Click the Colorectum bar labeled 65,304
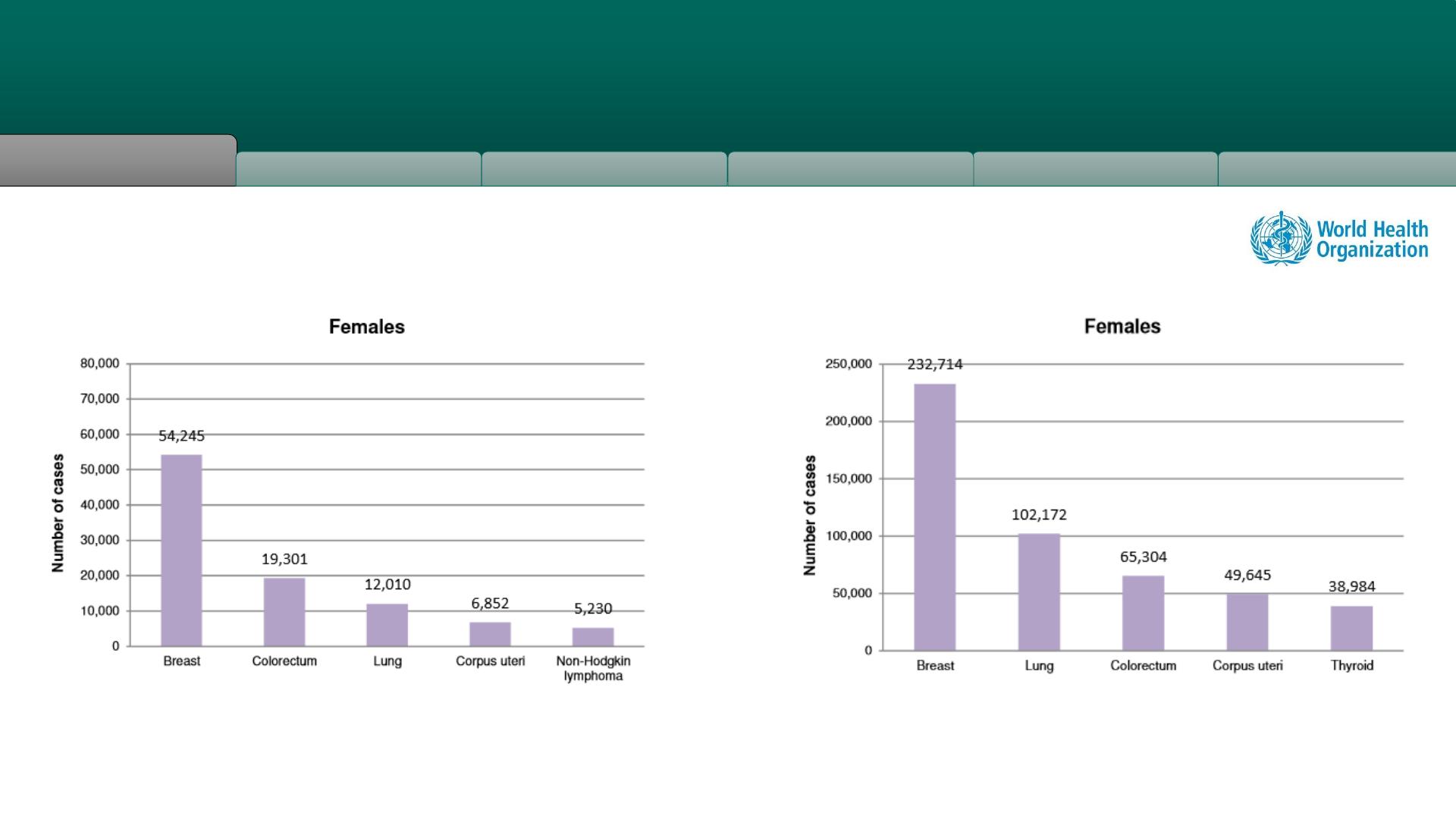This screenshot has width=1456, height=819. click(x=1143, y=613)
